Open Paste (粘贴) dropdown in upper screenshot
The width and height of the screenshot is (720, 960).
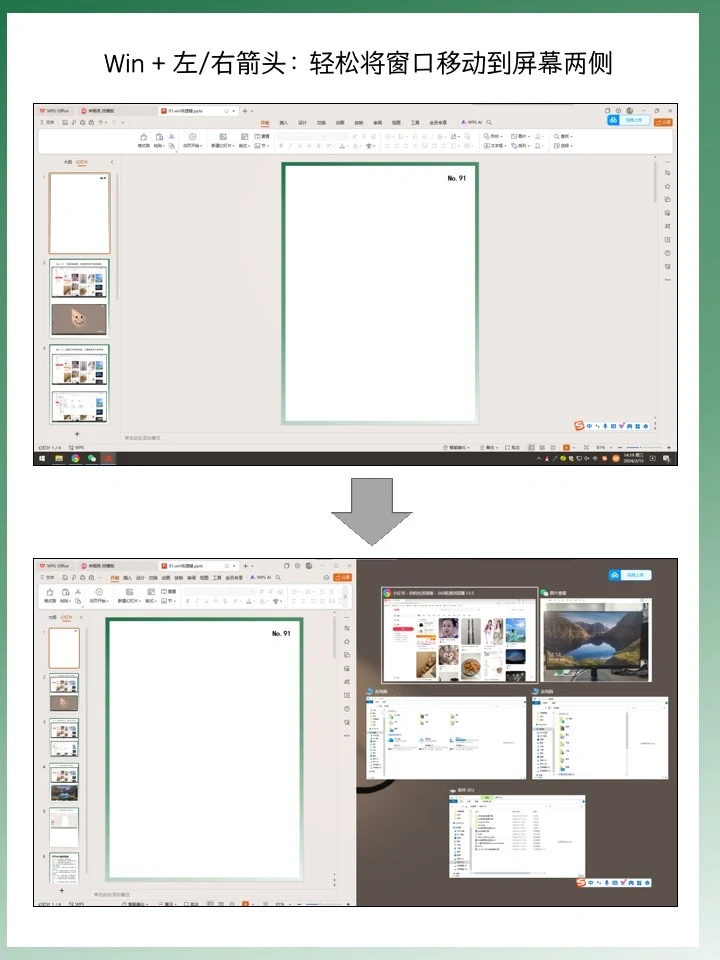click(x=160, y=146)
